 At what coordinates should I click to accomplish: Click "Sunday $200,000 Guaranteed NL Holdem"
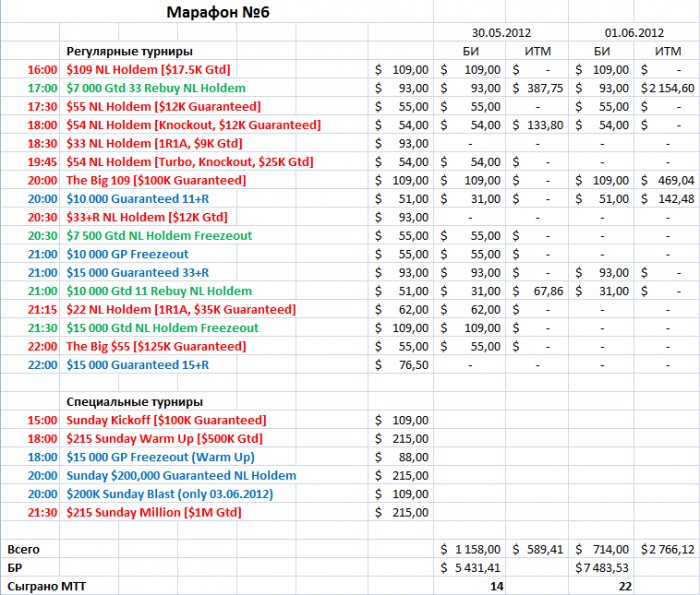pyautogui.click(x=181, y=475)
